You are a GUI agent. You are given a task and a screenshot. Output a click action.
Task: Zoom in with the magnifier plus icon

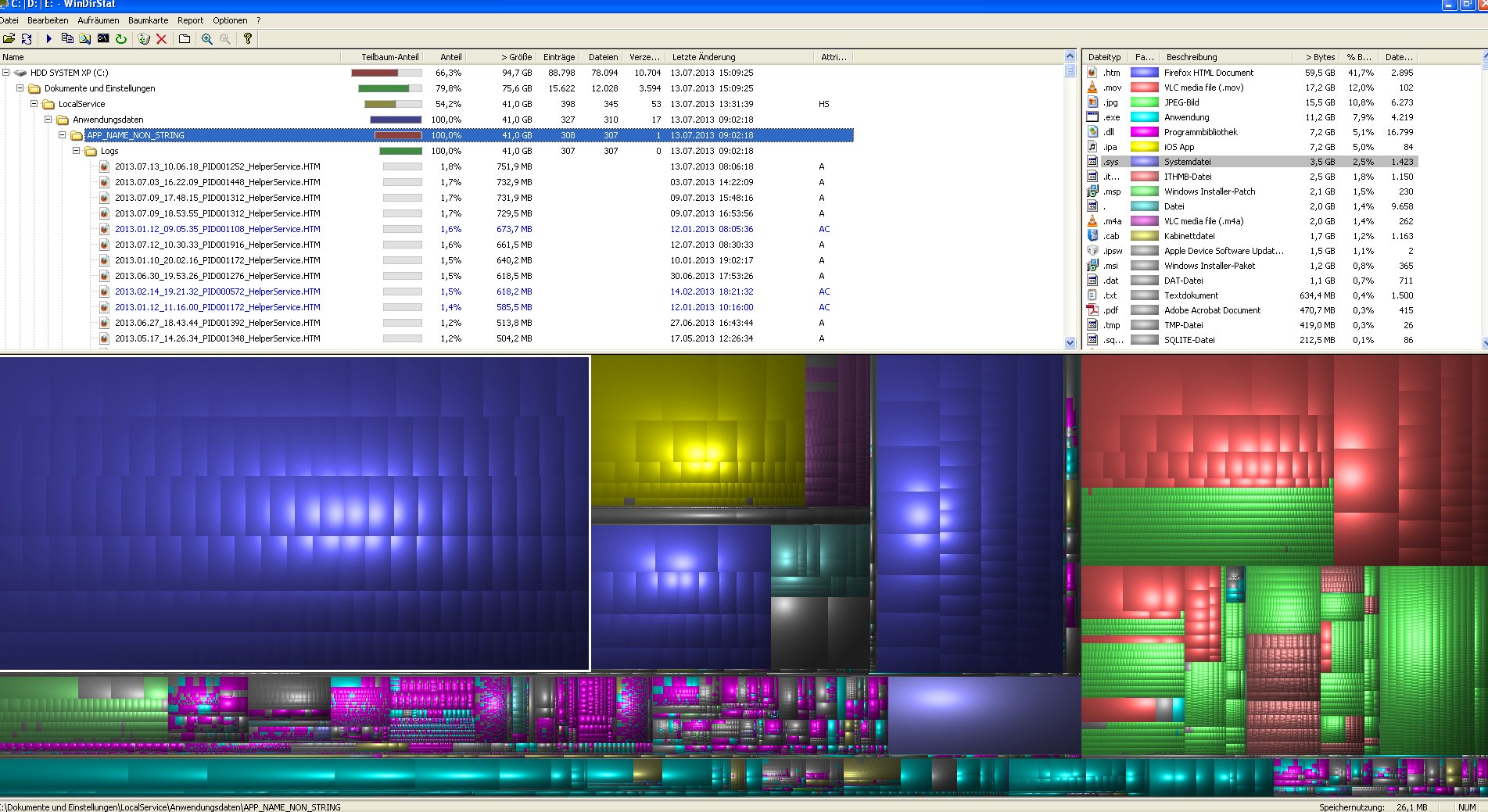click(207, 38)
